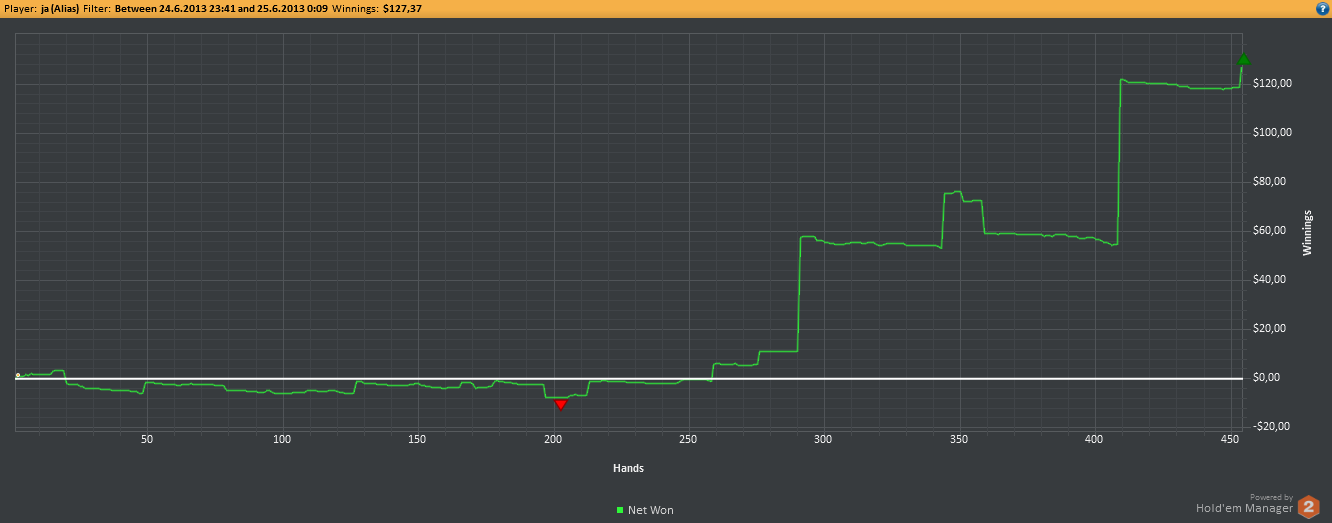Click the green Net Won legend swatch
Viewport: 1332px width, 523px height.
click(620, 510)
